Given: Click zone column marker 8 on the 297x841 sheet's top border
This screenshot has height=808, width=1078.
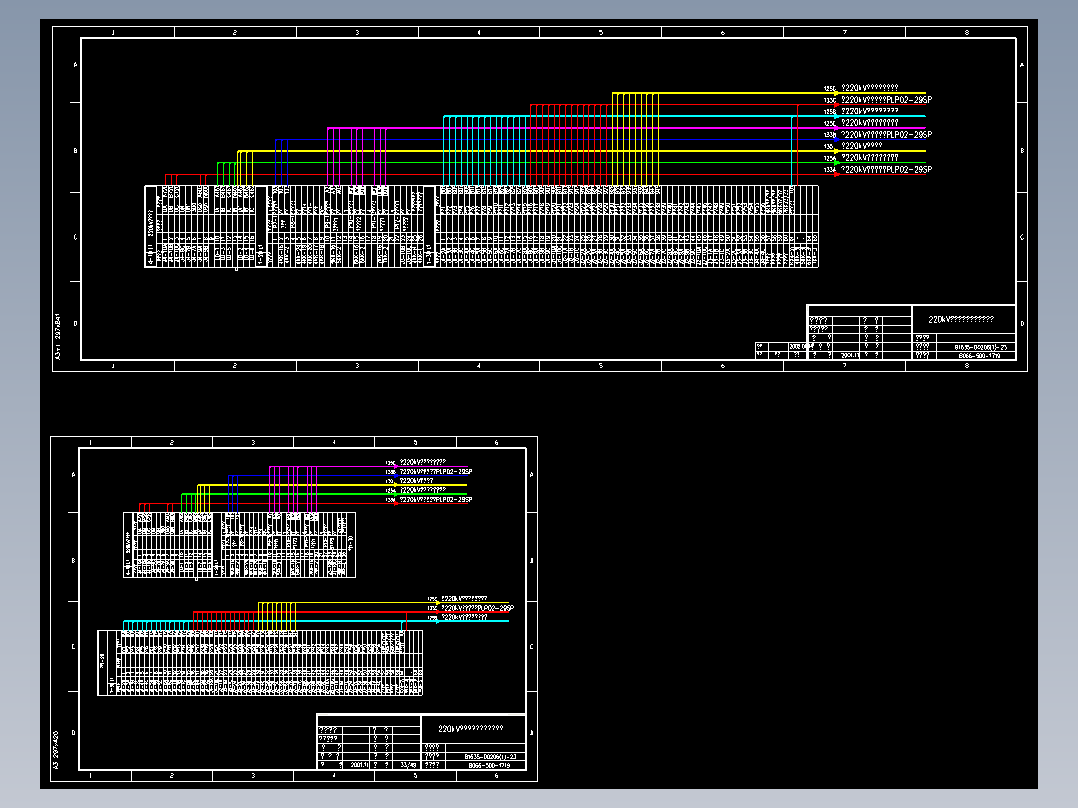Looking at the screenshot, I should tap(967, 32).
